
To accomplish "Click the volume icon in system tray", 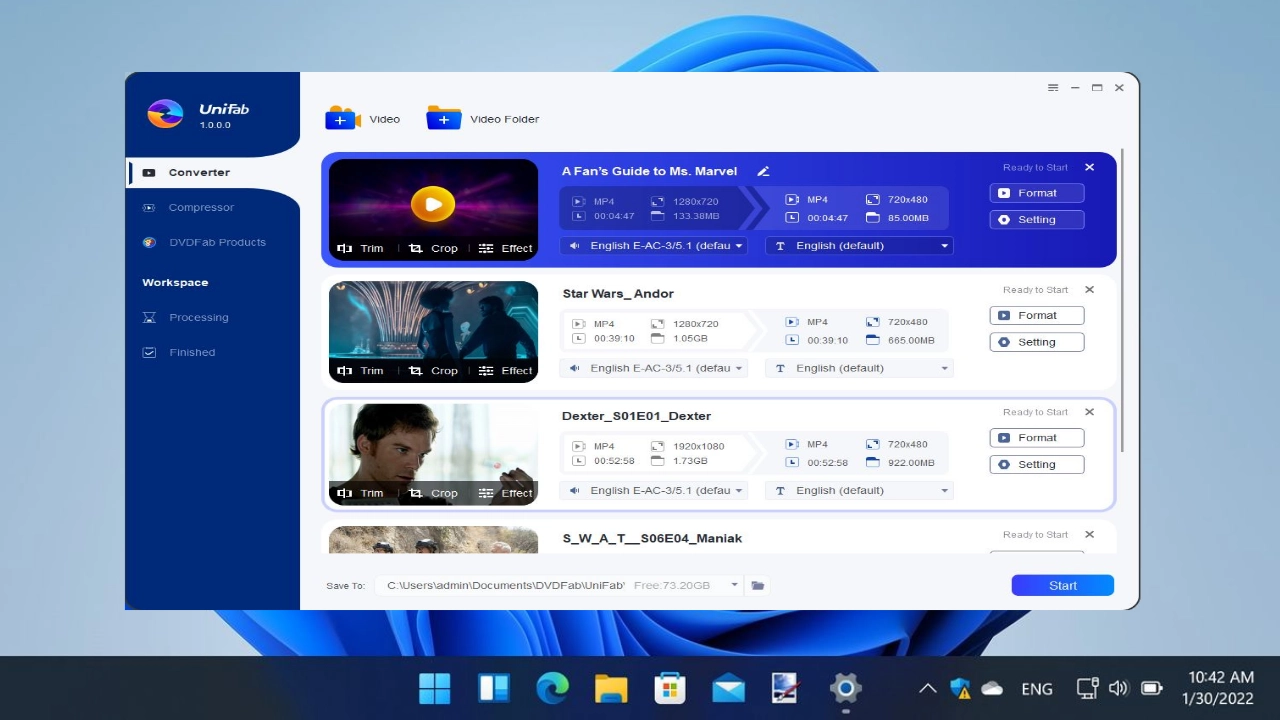I will (1119, 688).
